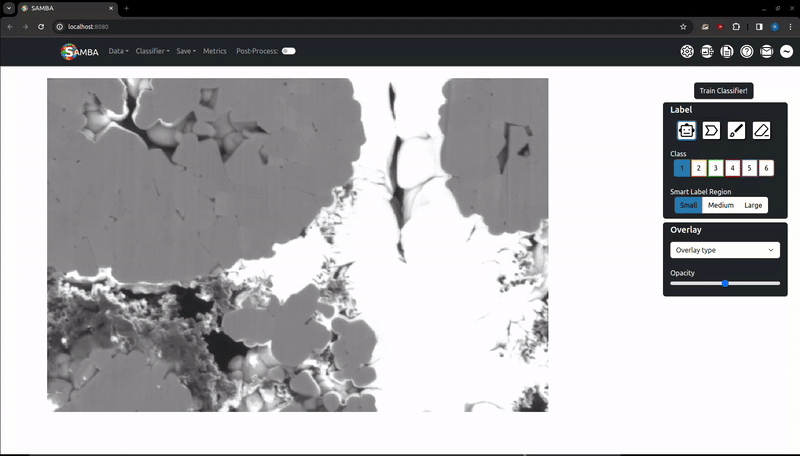Close the SAMBA browser tab
800x456 pixels.
click(111, 8)
